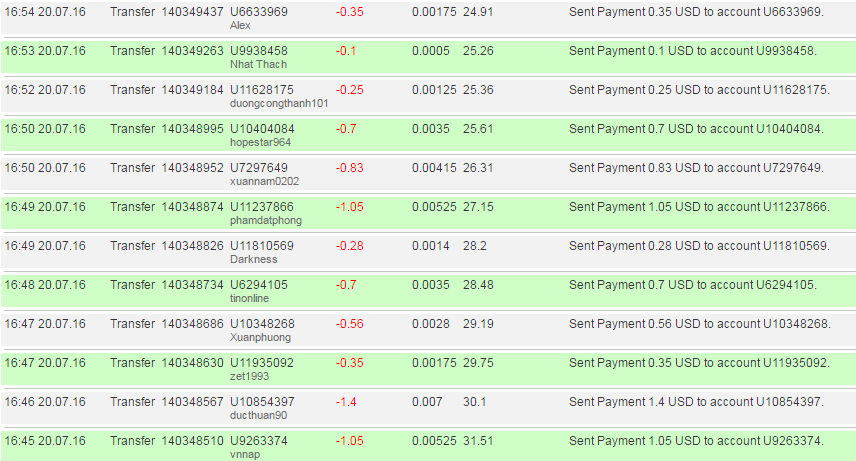This screenshot has width=856, height=461.
Task: Click batch number 140348874
Action: point(192,206)
